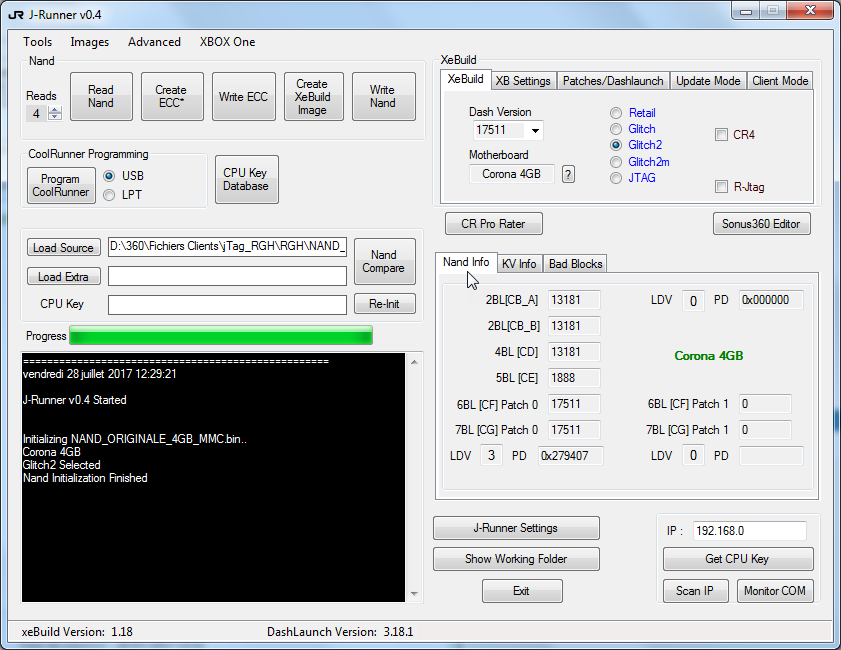Open the CPU Key Database
Viewport: 841px width, 650px height.
coord(246,180)
